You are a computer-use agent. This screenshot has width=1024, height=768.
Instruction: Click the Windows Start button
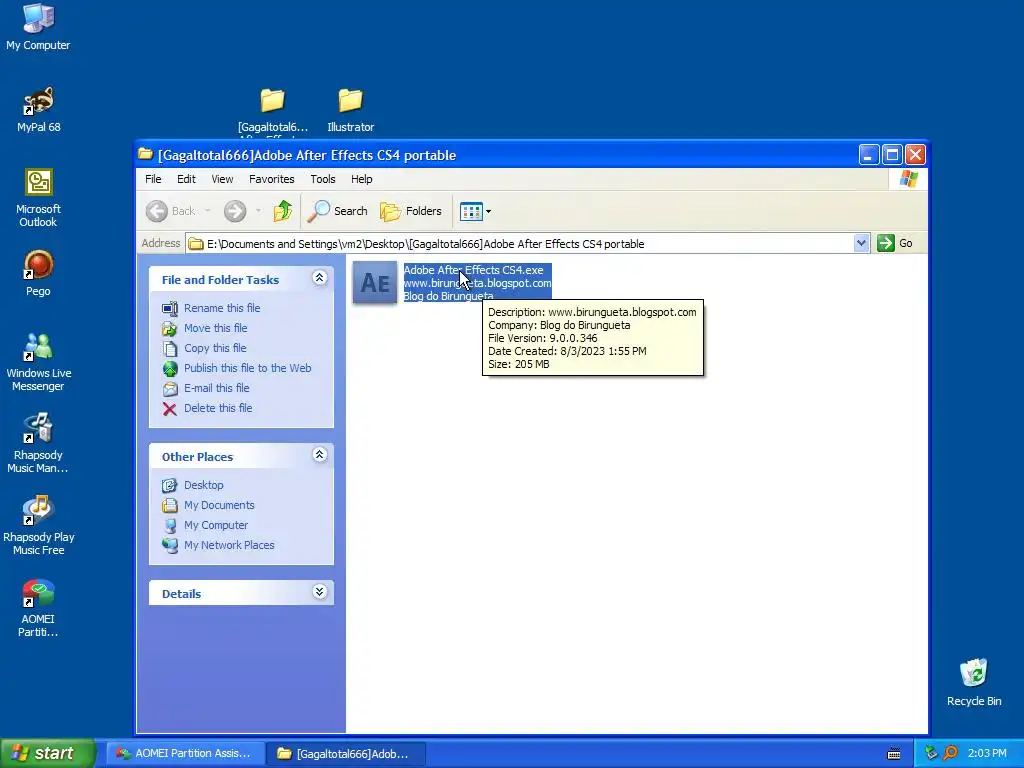click(x=47, y=754)
